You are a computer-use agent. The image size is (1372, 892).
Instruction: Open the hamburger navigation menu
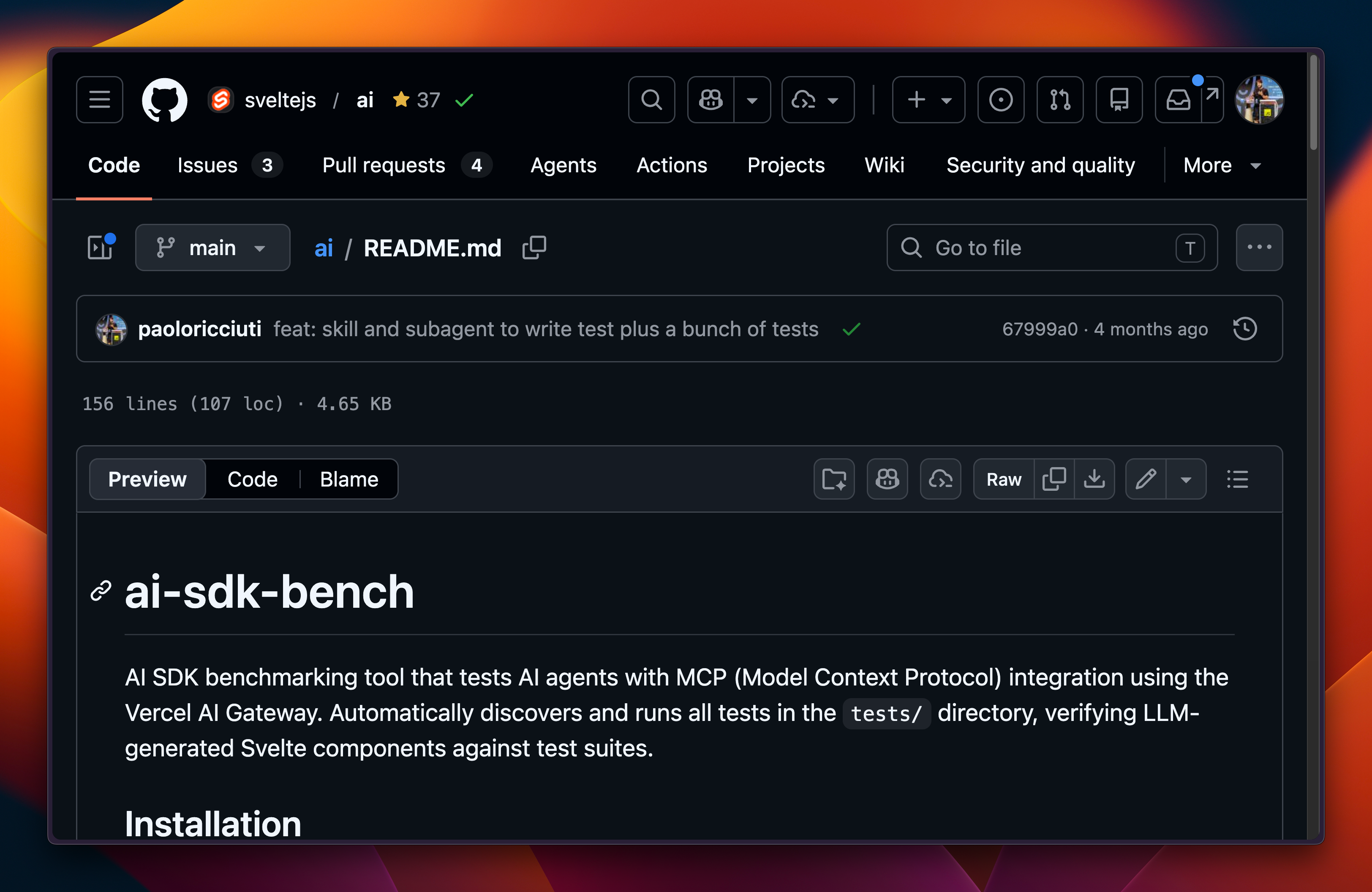pos(99,100)
